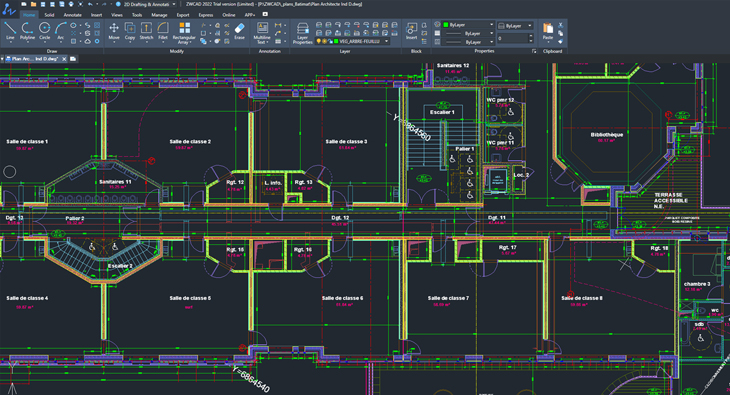Select the Stretch tool
The width and height of the screenshot is (730, 395).
[x=146, y=31]
